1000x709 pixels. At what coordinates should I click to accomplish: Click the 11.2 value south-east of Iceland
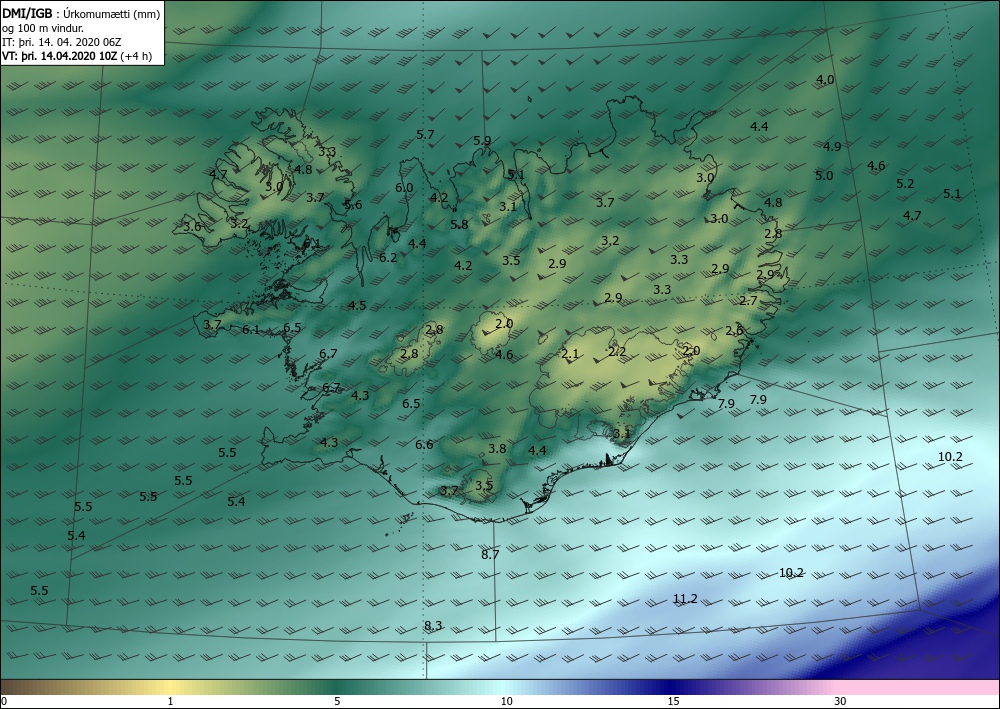pyautogui.click(x=685, y=599)
